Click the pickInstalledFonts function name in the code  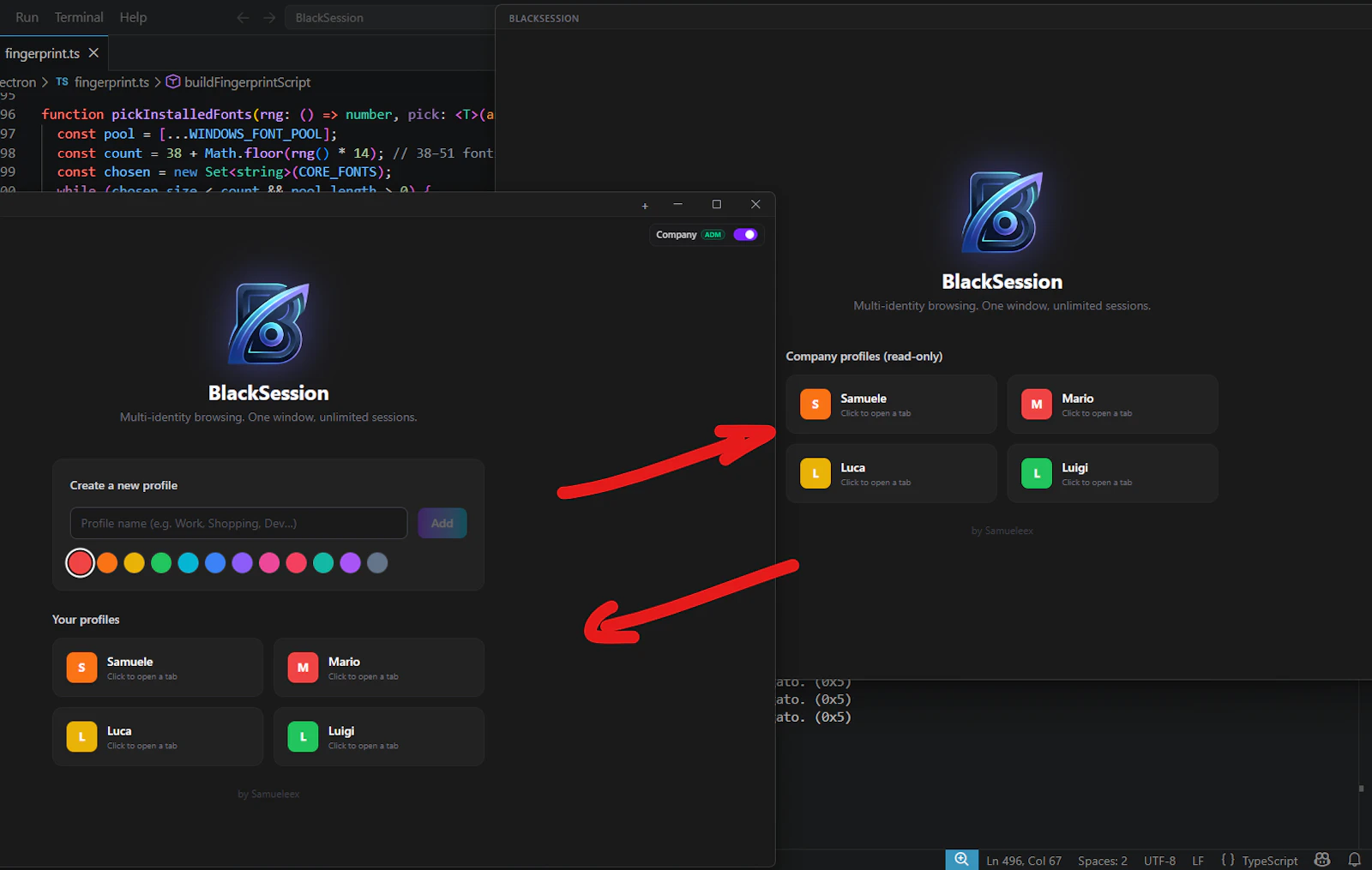(x=182, y=114)
